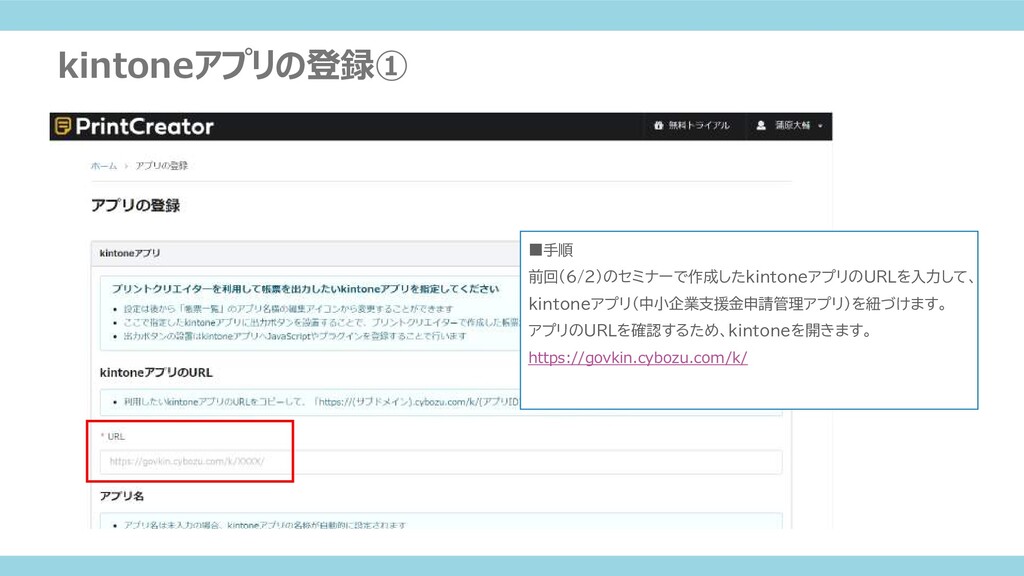Click the bullet text starting アプリ名は未入力の場合

click(265, 525)
